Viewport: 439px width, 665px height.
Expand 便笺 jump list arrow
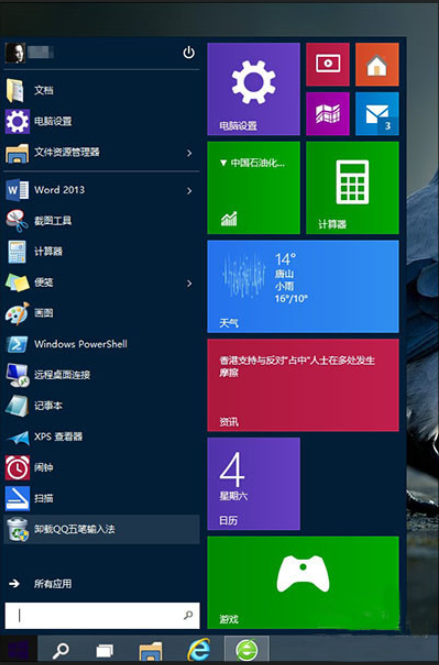point(189,283)
